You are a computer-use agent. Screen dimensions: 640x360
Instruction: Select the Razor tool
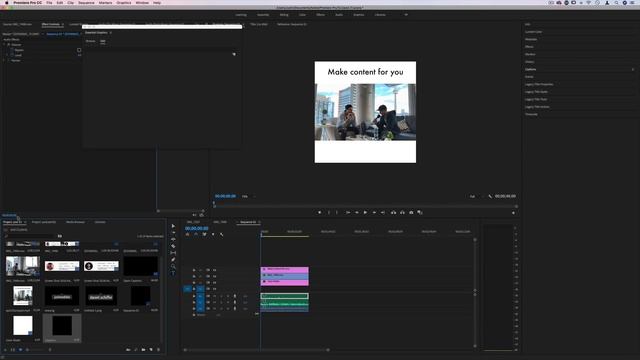pos(173,246)
